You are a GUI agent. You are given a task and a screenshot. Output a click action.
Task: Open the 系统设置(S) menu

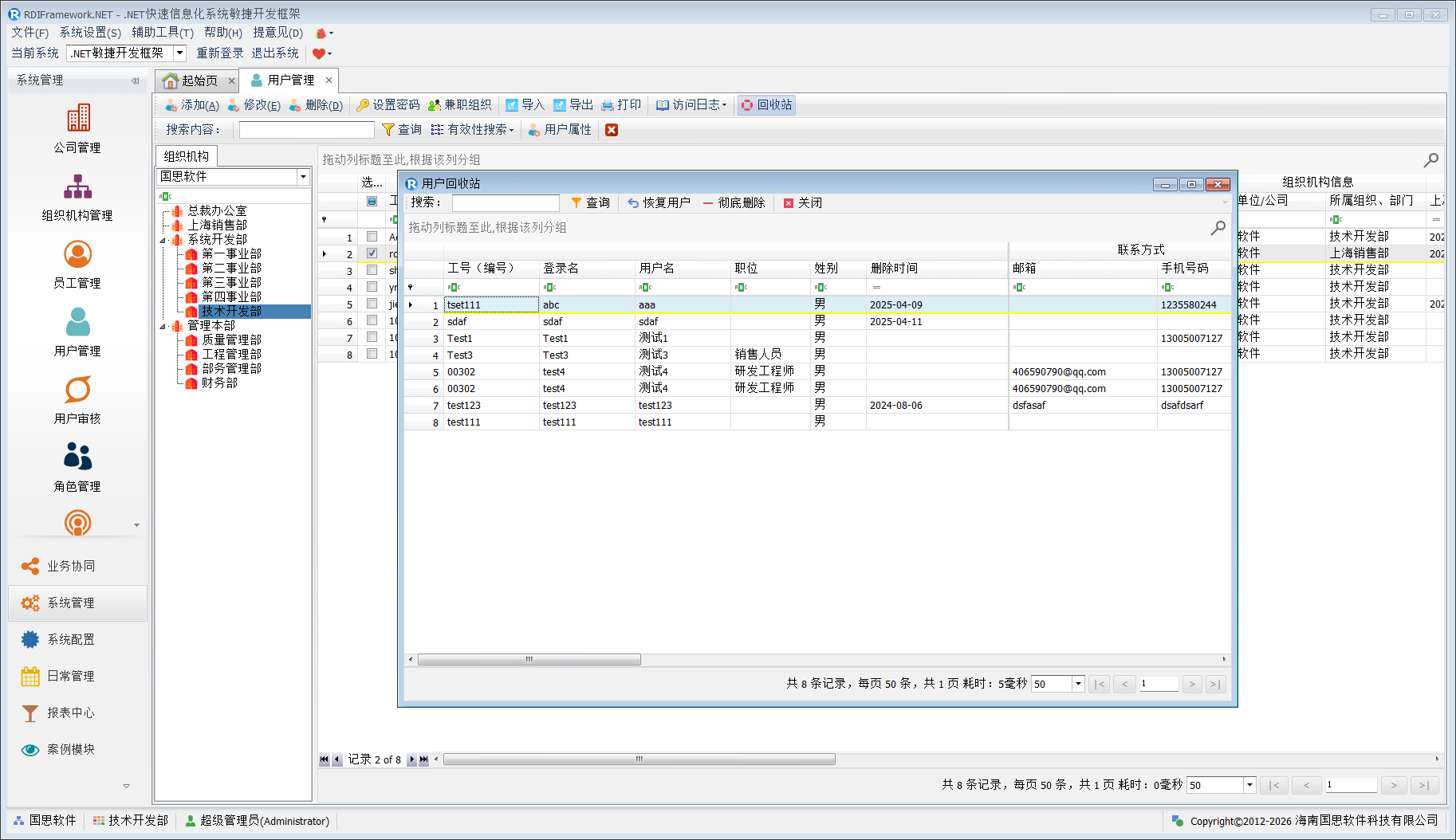(90, 33)
